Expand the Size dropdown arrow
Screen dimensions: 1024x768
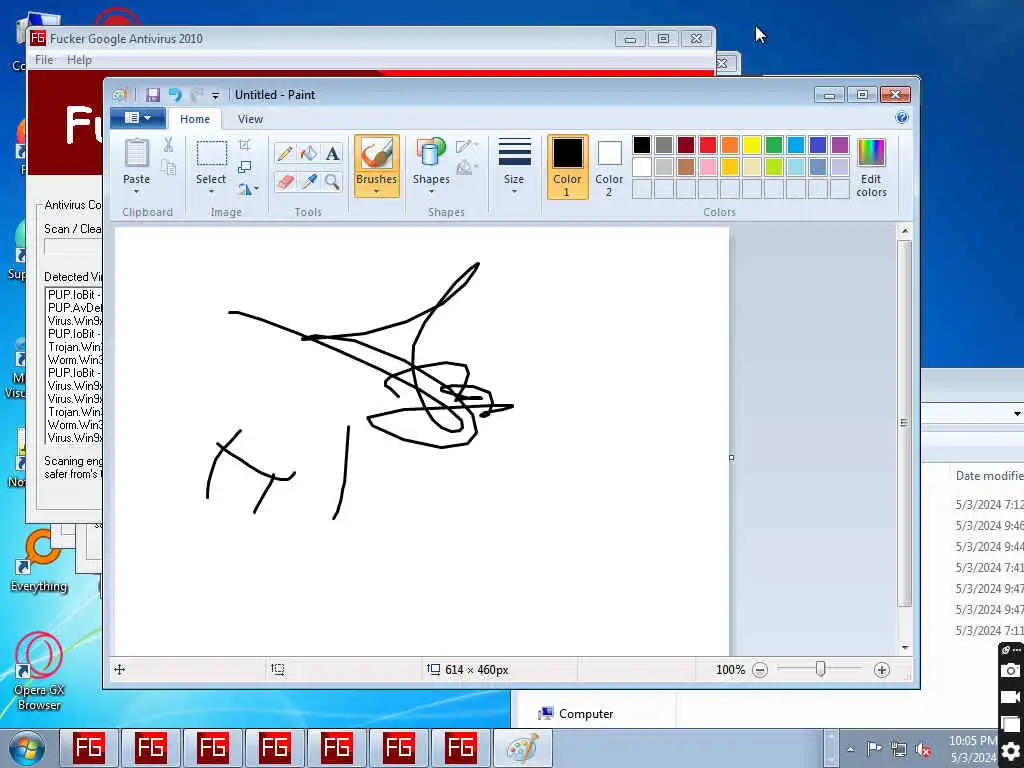[514, 192]
